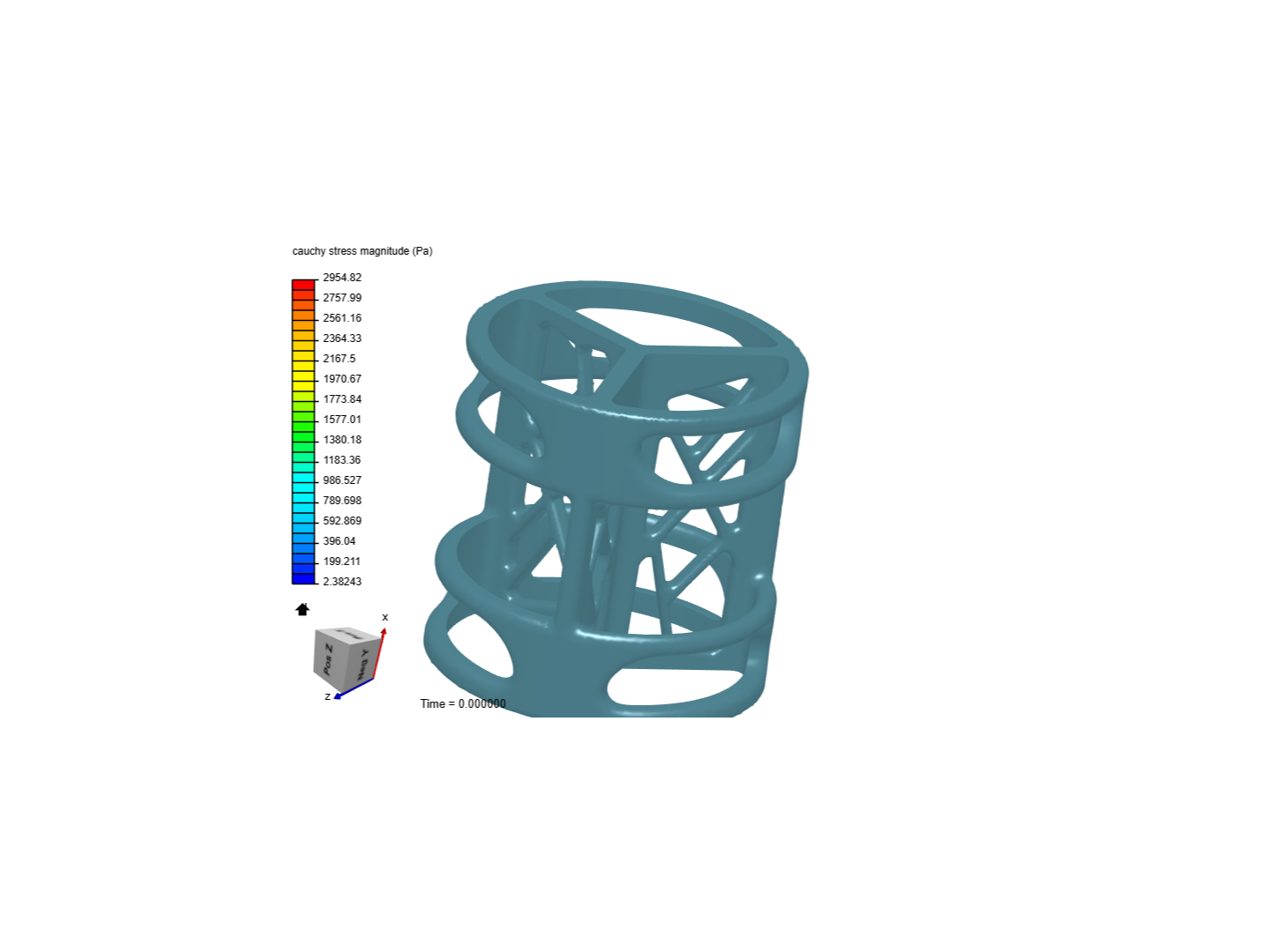Screen dimensions: 1270x952
Task: Click the light top face of orientation cube
Action: coord(350,634)
